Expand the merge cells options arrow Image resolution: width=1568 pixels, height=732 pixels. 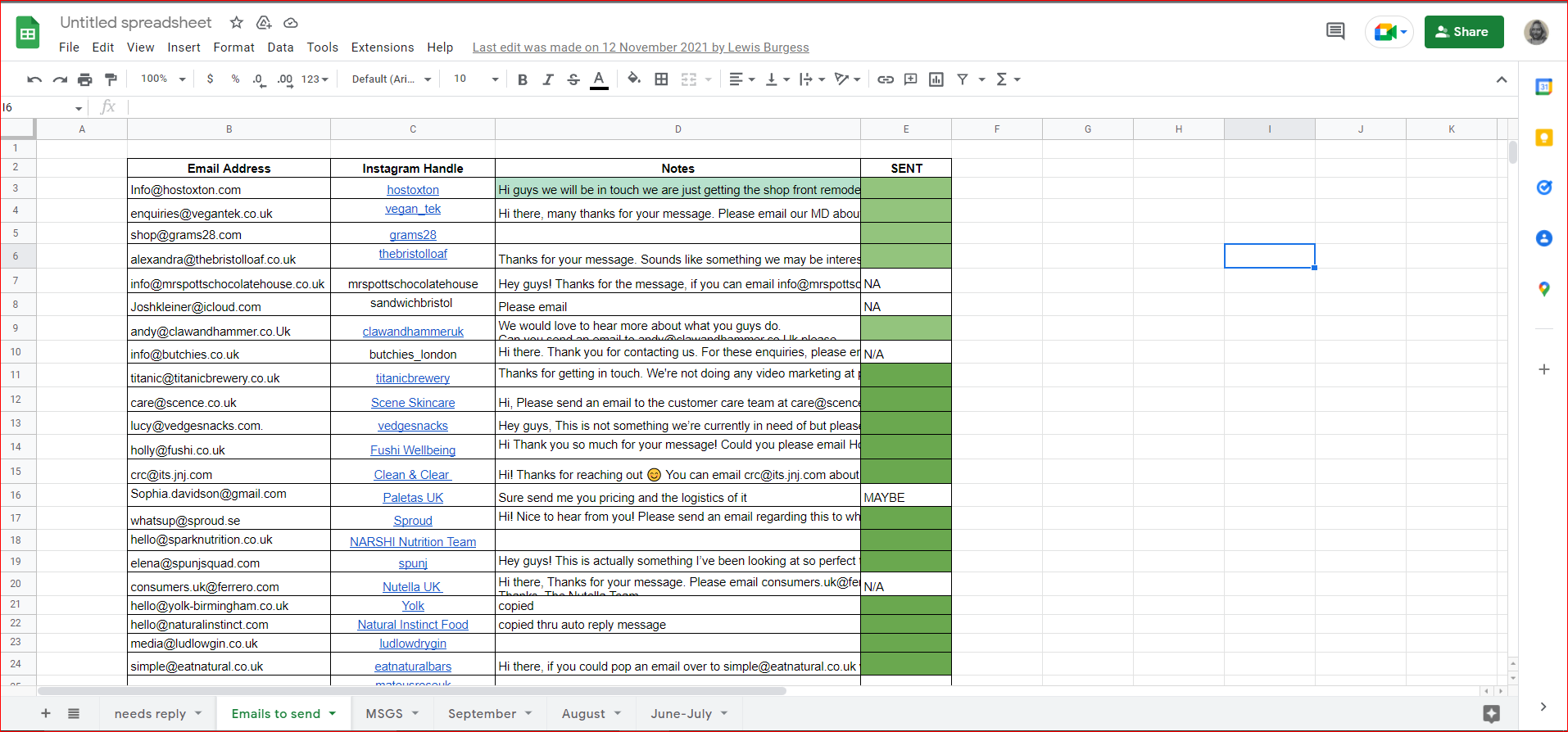point(709,79)
